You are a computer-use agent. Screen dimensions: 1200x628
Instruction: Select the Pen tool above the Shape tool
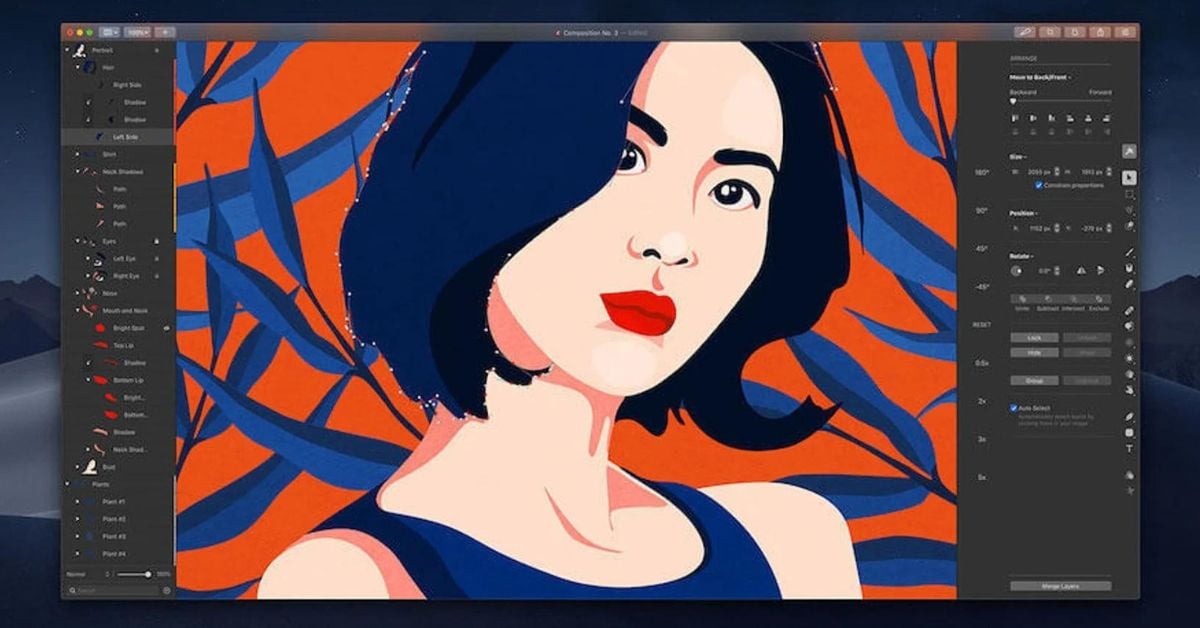tap(1129, 416)
